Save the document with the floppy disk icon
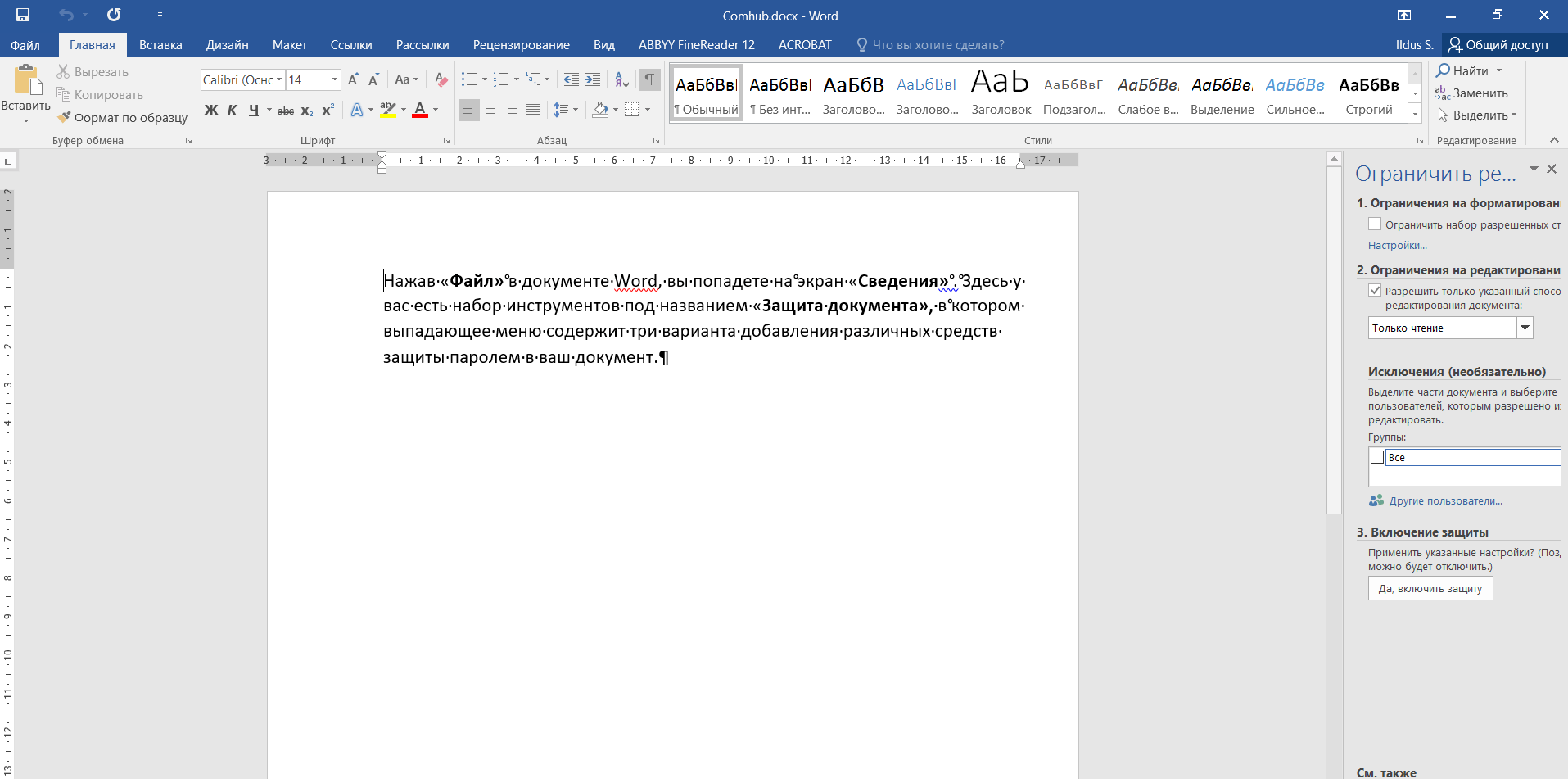This screenshot has width=1568, height=779. coord(23,15)
